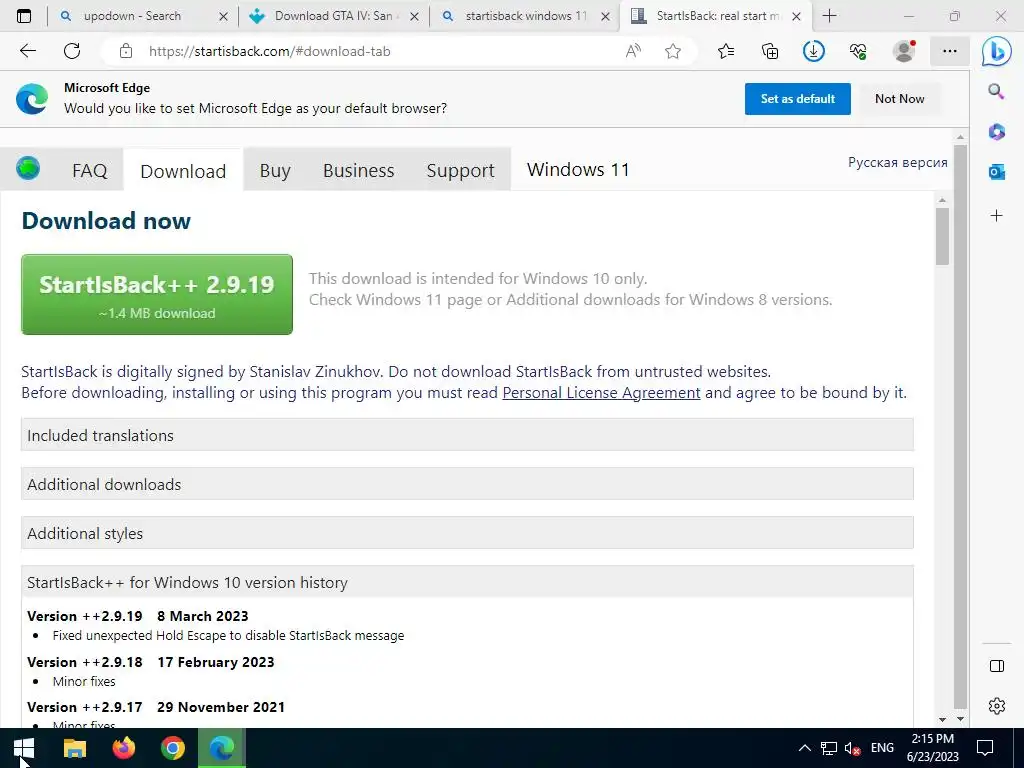Open the Business page tab
Image resolution: width=1024 pixels, height=768 pixels.
point(359,170)
